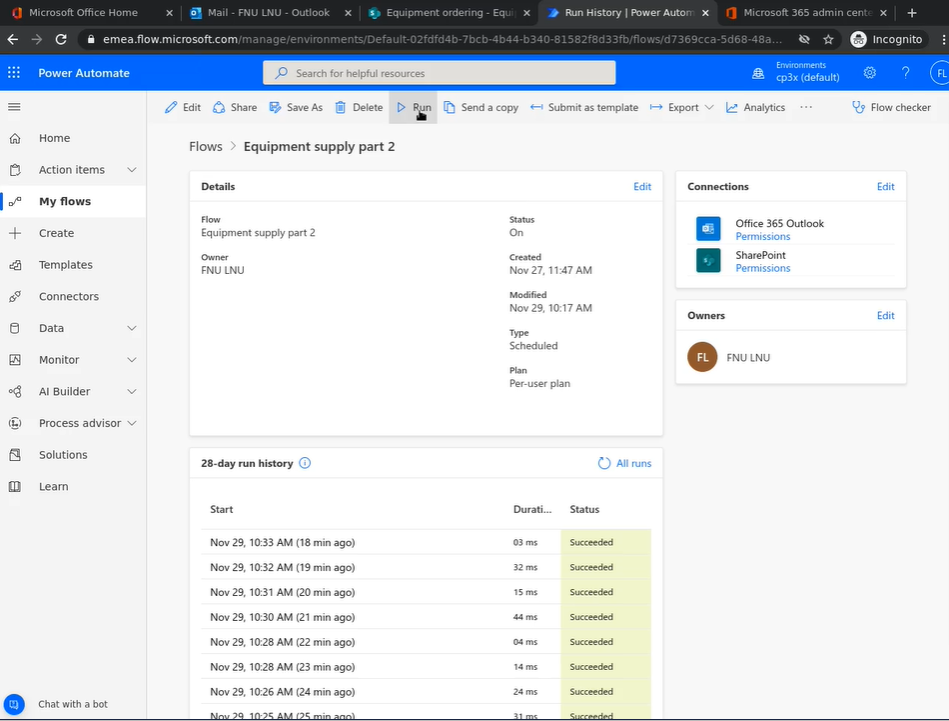Screen dimensions: 949x721
Task: Open the more commands ellipsis menu
Action: (x=806, y=107)
